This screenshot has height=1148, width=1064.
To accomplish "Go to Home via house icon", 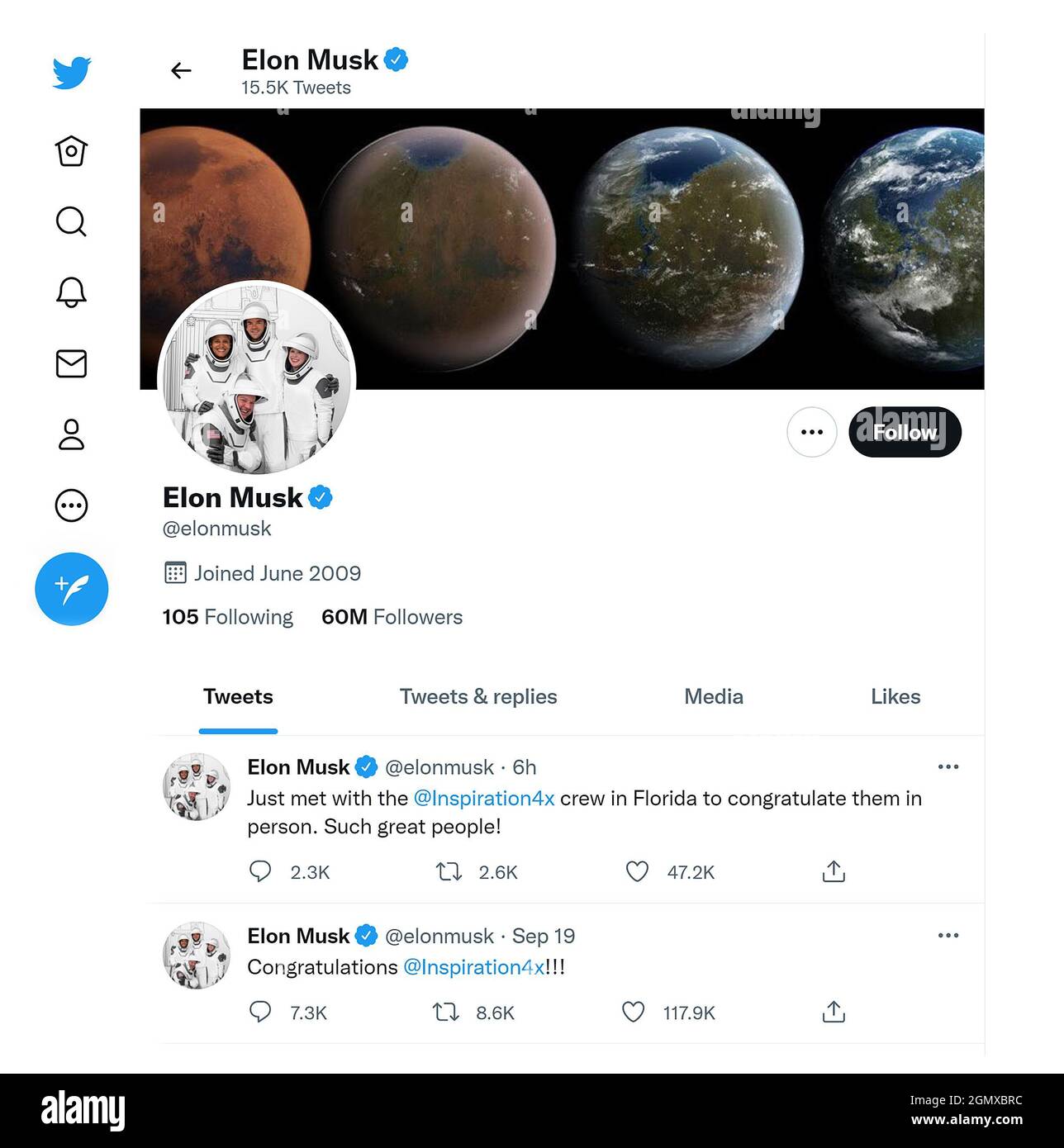I will [x=71, y=150].
